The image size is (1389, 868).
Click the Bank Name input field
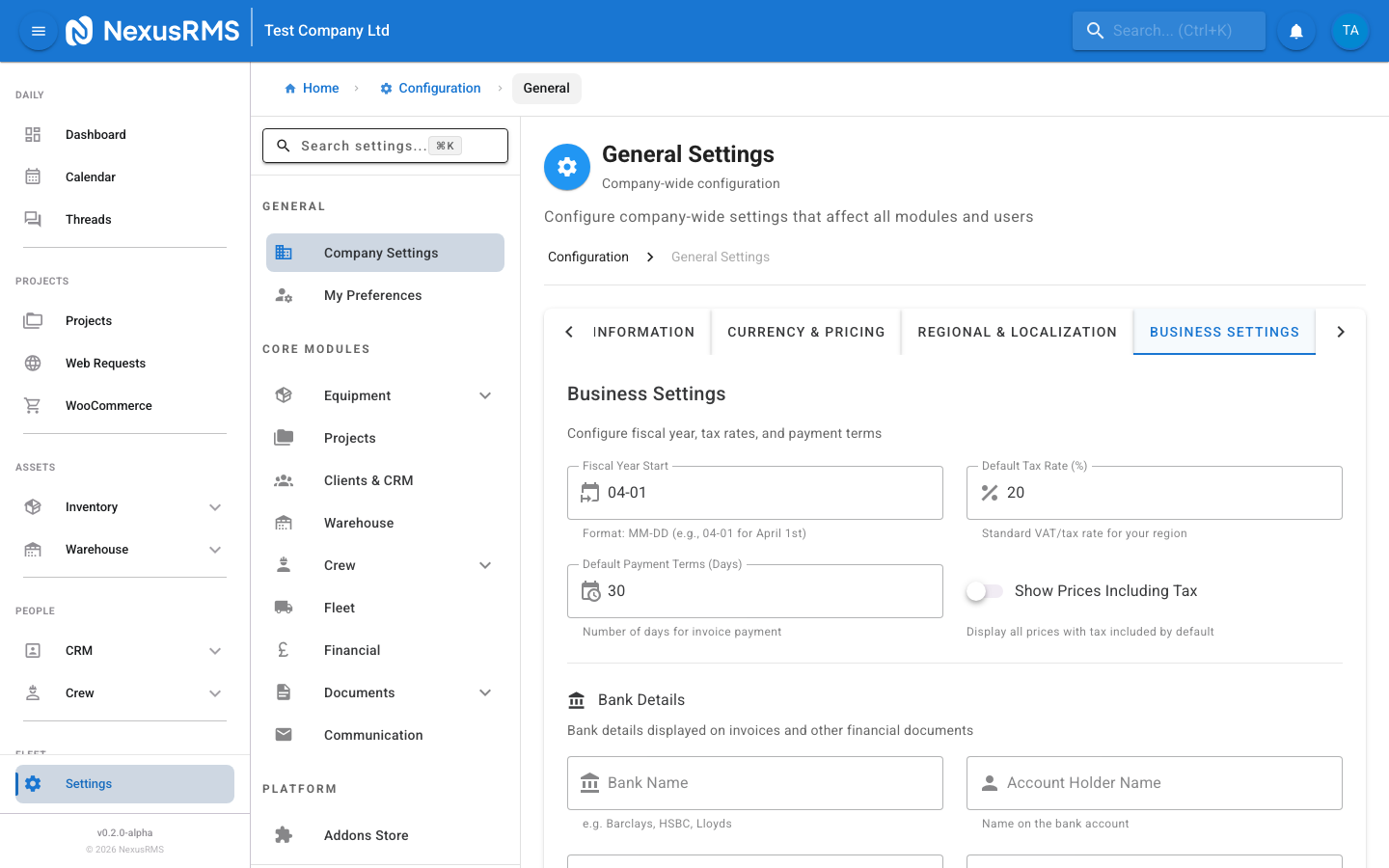pos(754,782)
